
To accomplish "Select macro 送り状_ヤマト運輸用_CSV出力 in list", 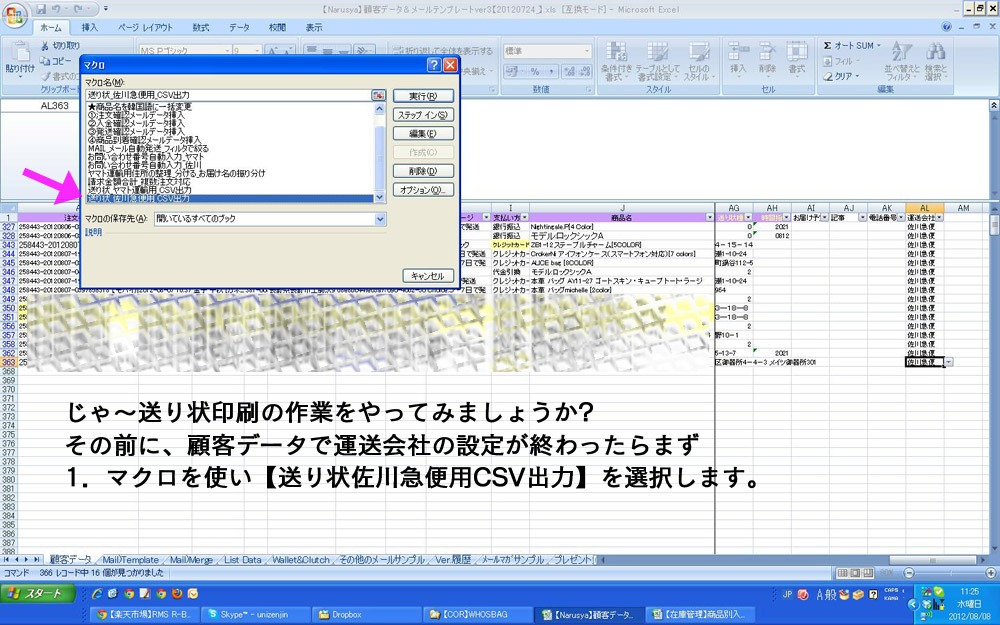I will point(140,190).
